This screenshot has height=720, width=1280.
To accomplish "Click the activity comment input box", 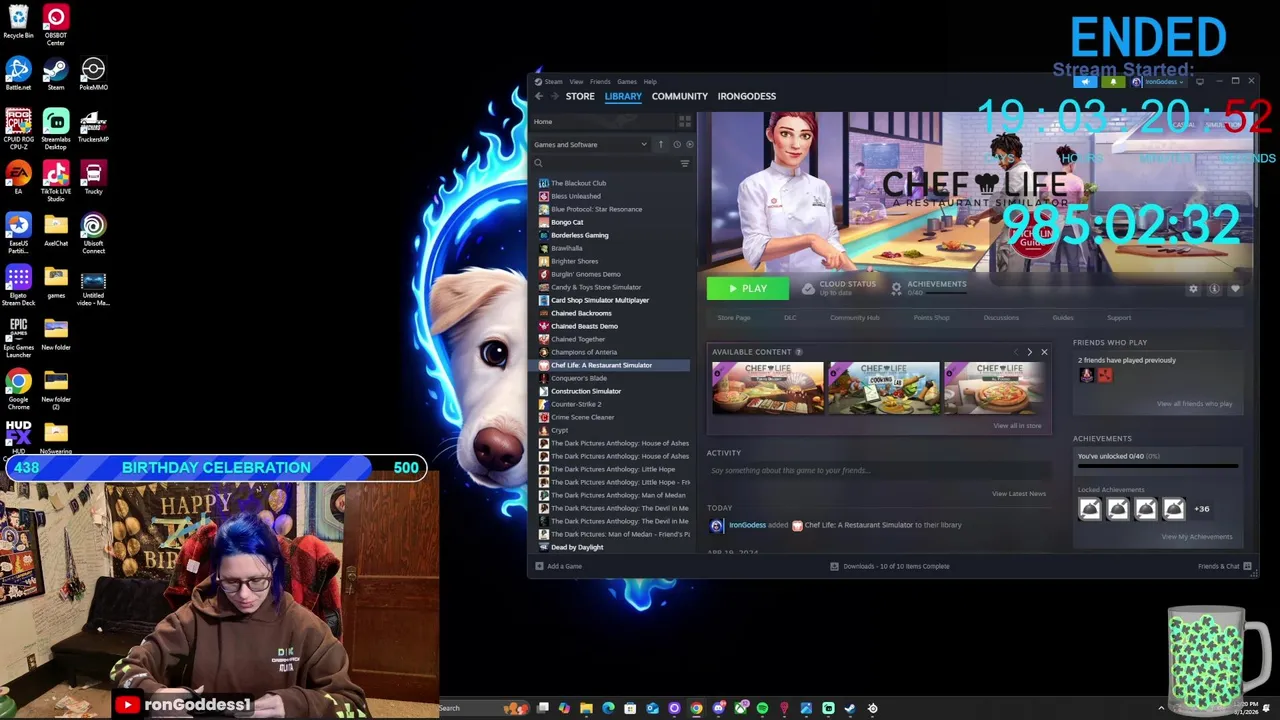I will pyautogui.click(x=880, y=470).
